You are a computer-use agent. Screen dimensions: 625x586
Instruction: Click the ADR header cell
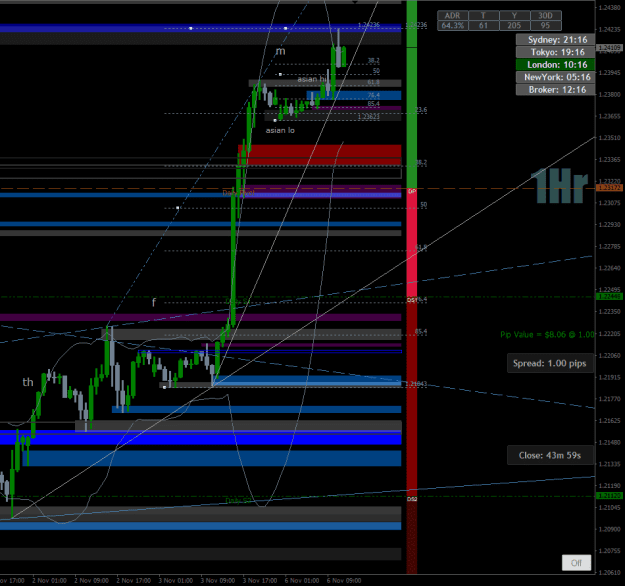click(452, 16)
